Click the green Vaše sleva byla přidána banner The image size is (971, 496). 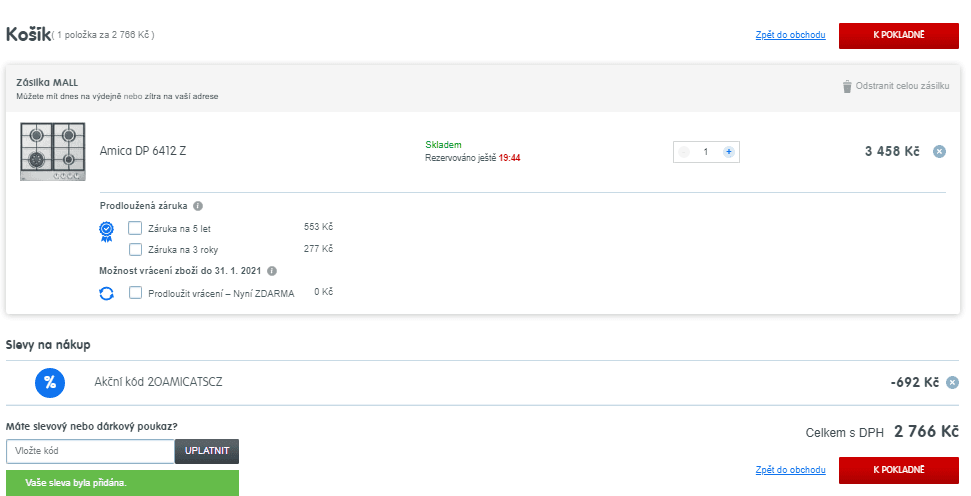click(122, 483)
